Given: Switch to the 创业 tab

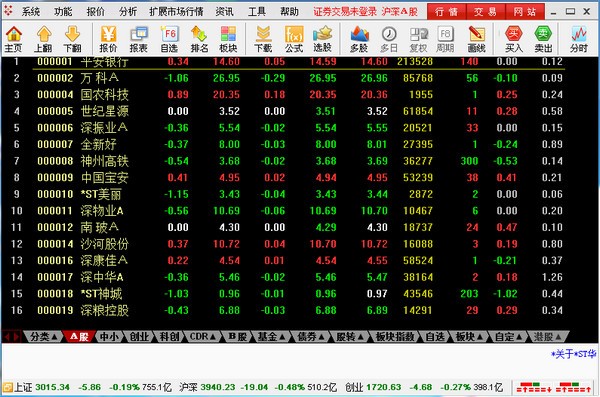Looking at the screenshot, I should tap(139, 337).
